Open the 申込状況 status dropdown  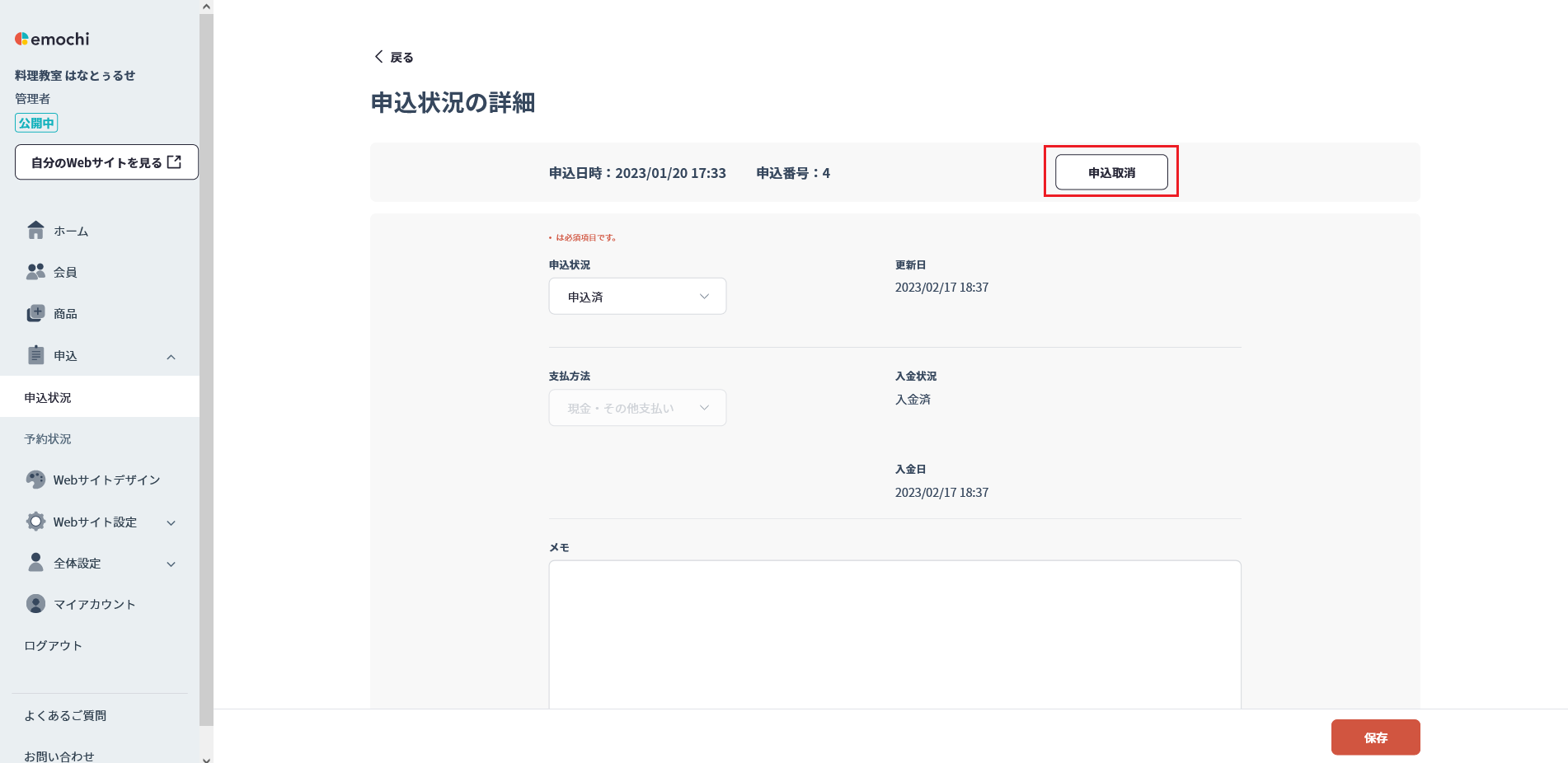coord(637,296)
